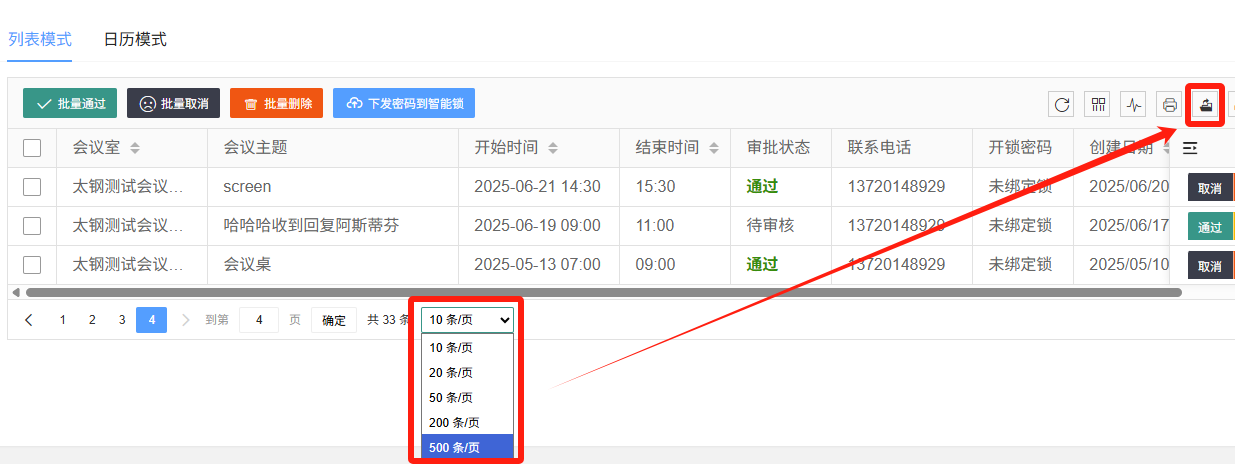Sort by 开始时间 column arrows
1235x464 pixels.
[x=553, y=148]
